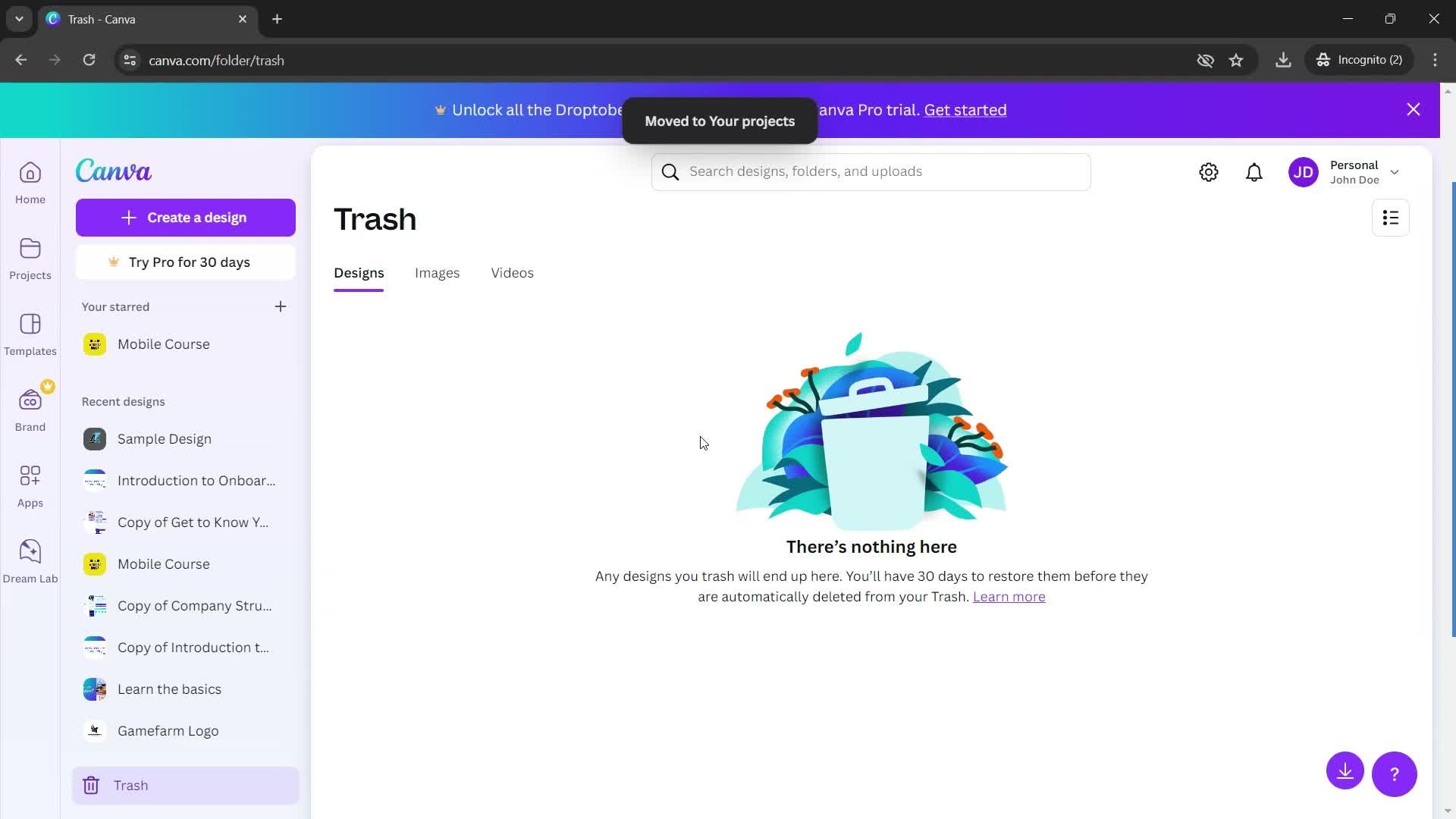Image resolution: width=1456 pixels, height=819 pixels.
Task: Close the Trash - Canva tab
Action: (x=243, y=19)
